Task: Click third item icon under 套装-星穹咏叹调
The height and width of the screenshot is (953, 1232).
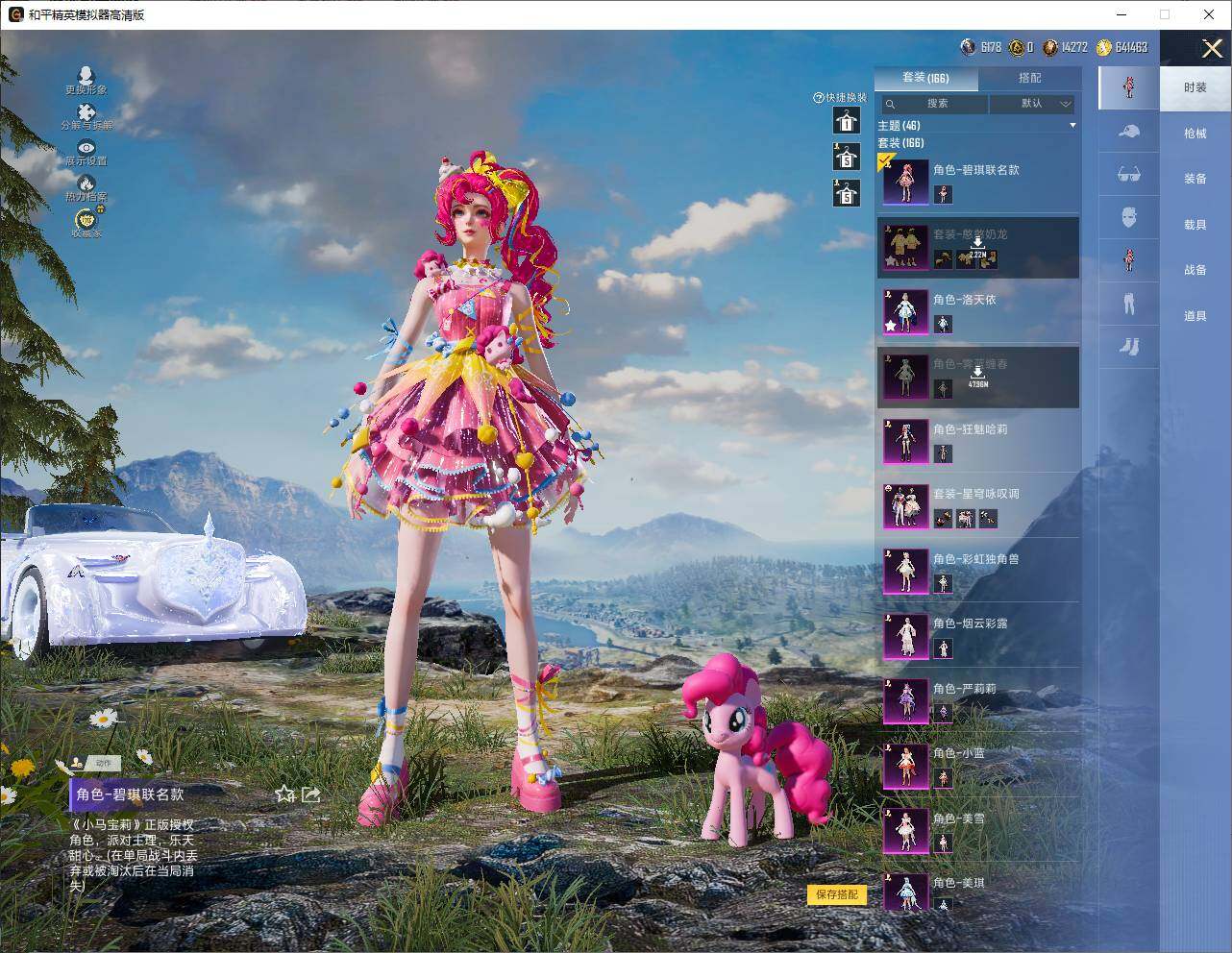Action: pyautogui.click(x=987, y=519)
